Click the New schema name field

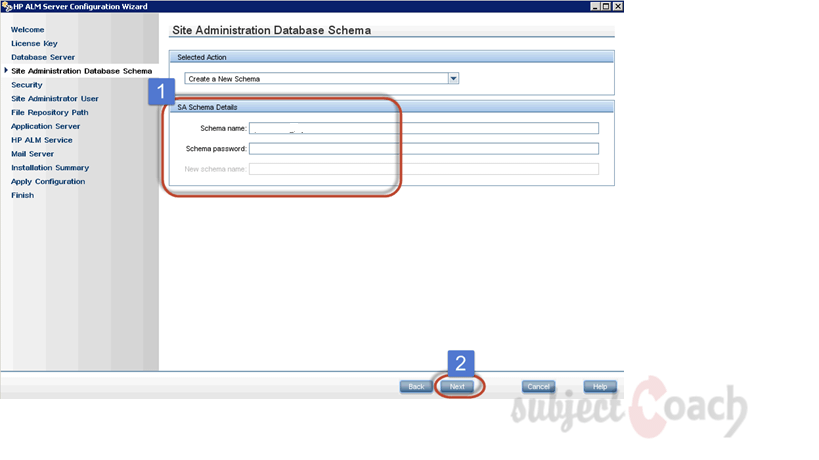click(x=424, y=169)
